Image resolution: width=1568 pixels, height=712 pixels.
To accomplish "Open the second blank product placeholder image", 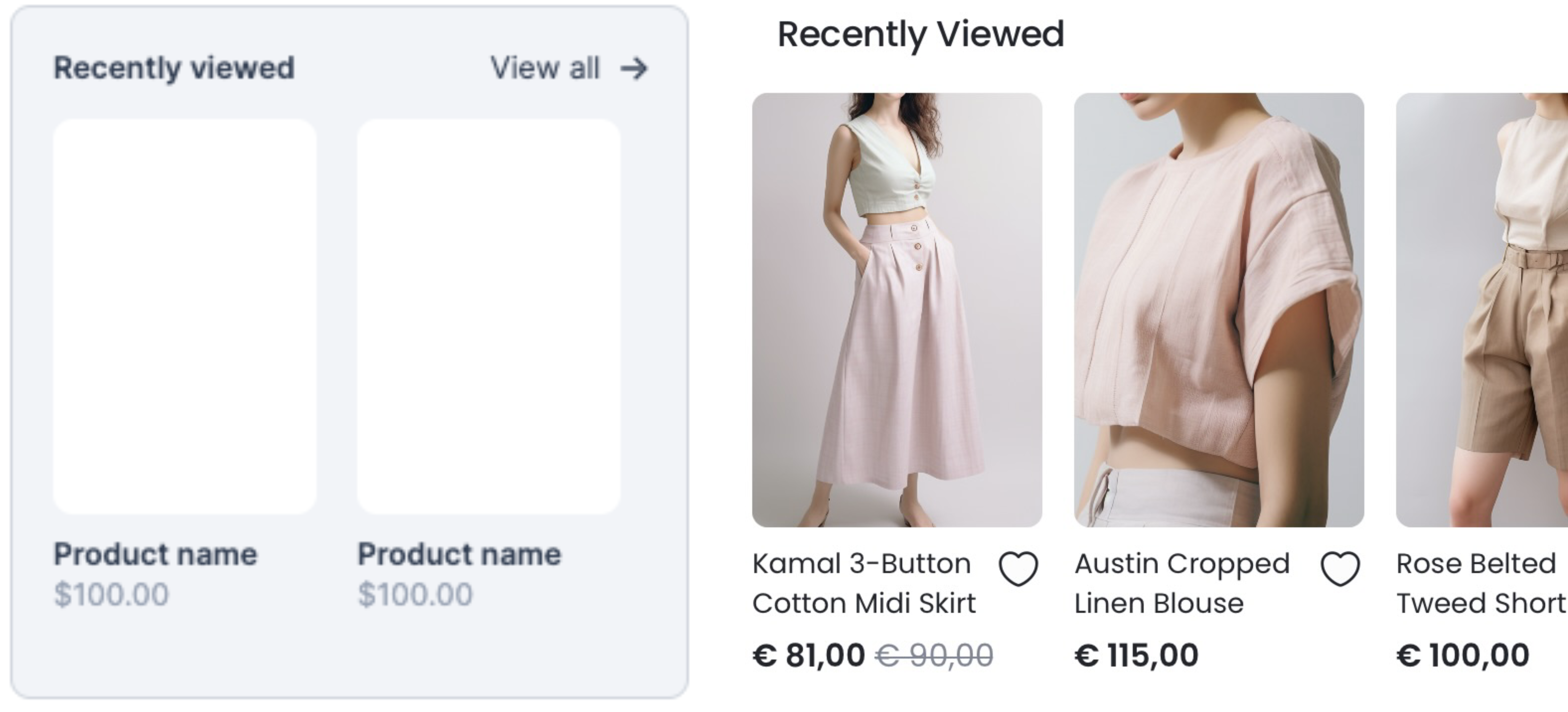I will [x=488, y=316].
